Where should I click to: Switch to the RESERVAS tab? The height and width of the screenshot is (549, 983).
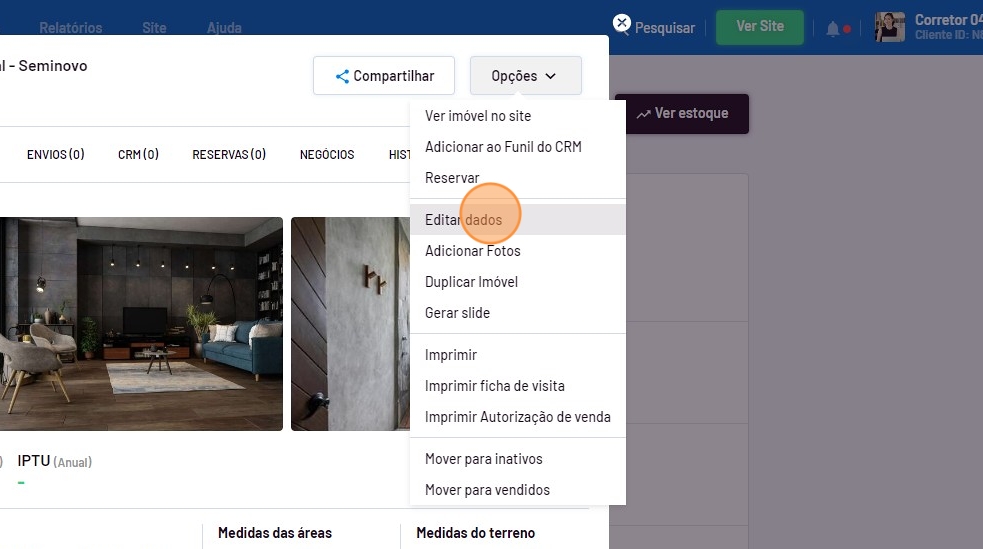pyautogui.click(x=229, y=155)
